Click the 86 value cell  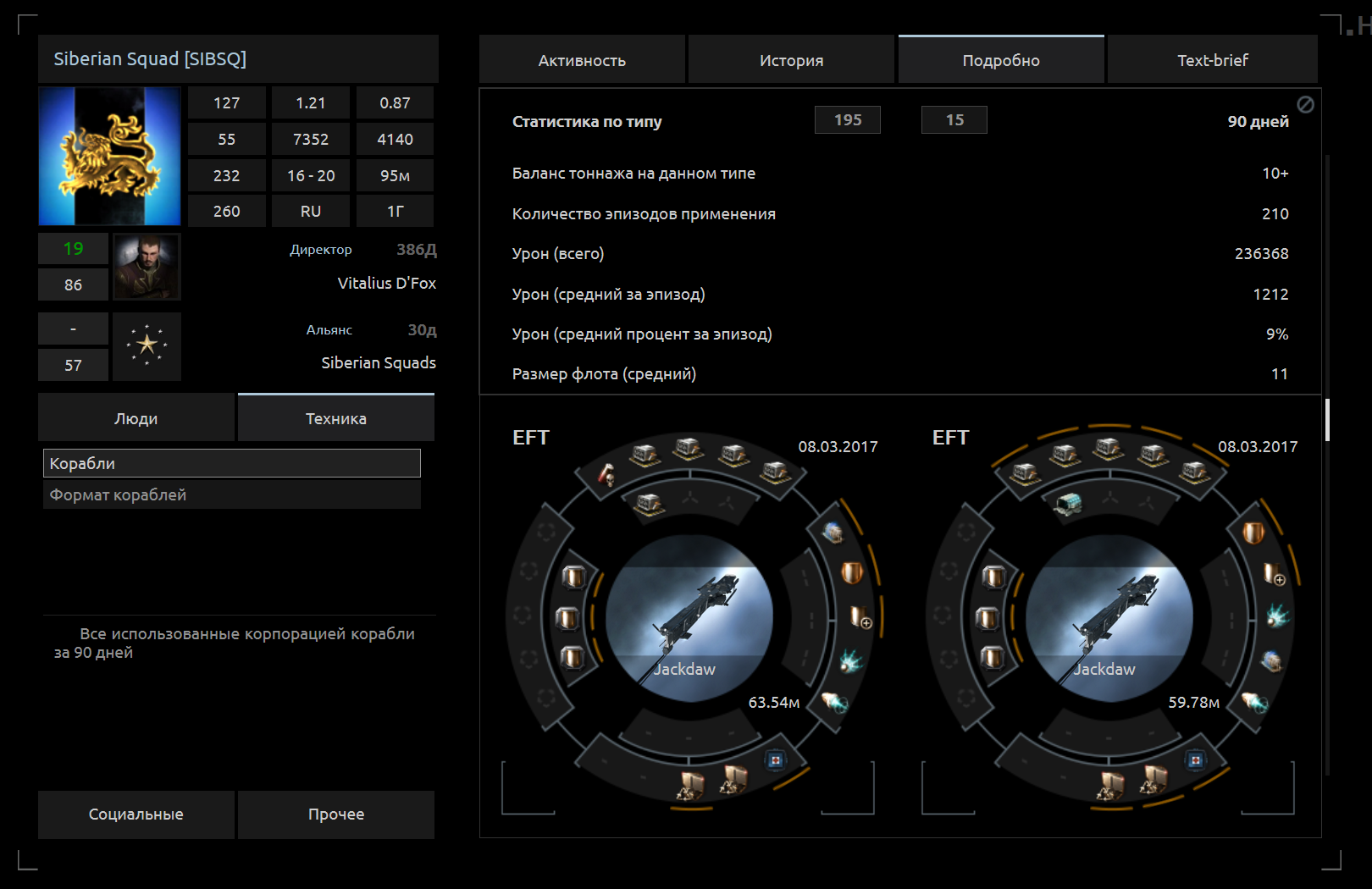(73, 284)
